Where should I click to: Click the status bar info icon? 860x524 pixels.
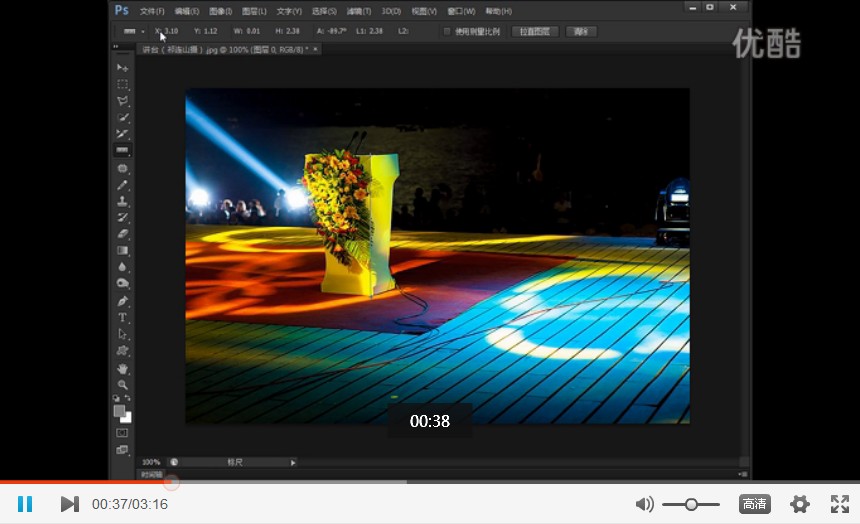174,462
